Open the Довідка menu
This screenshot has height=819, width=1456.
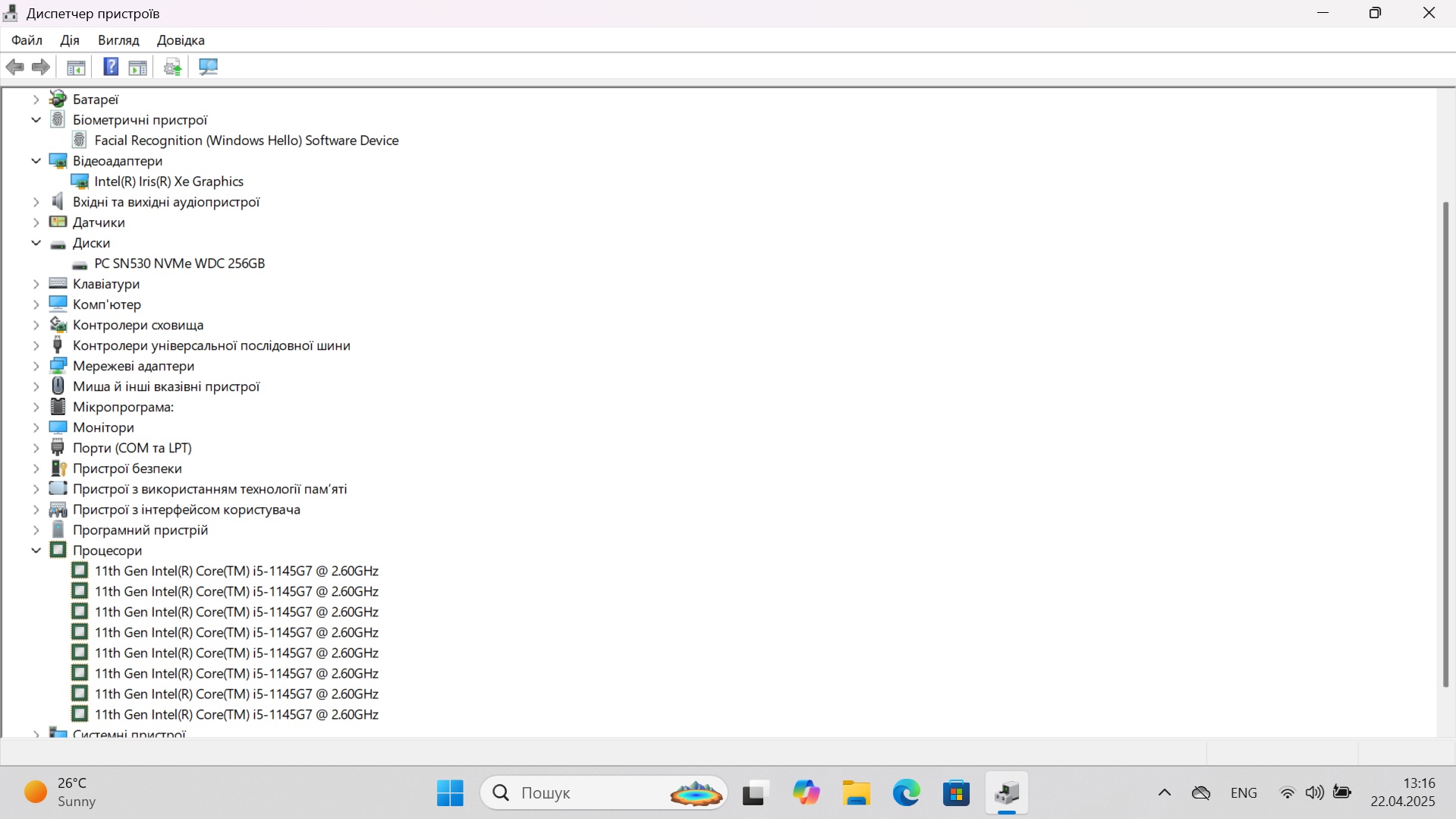(x=181, y=40)
